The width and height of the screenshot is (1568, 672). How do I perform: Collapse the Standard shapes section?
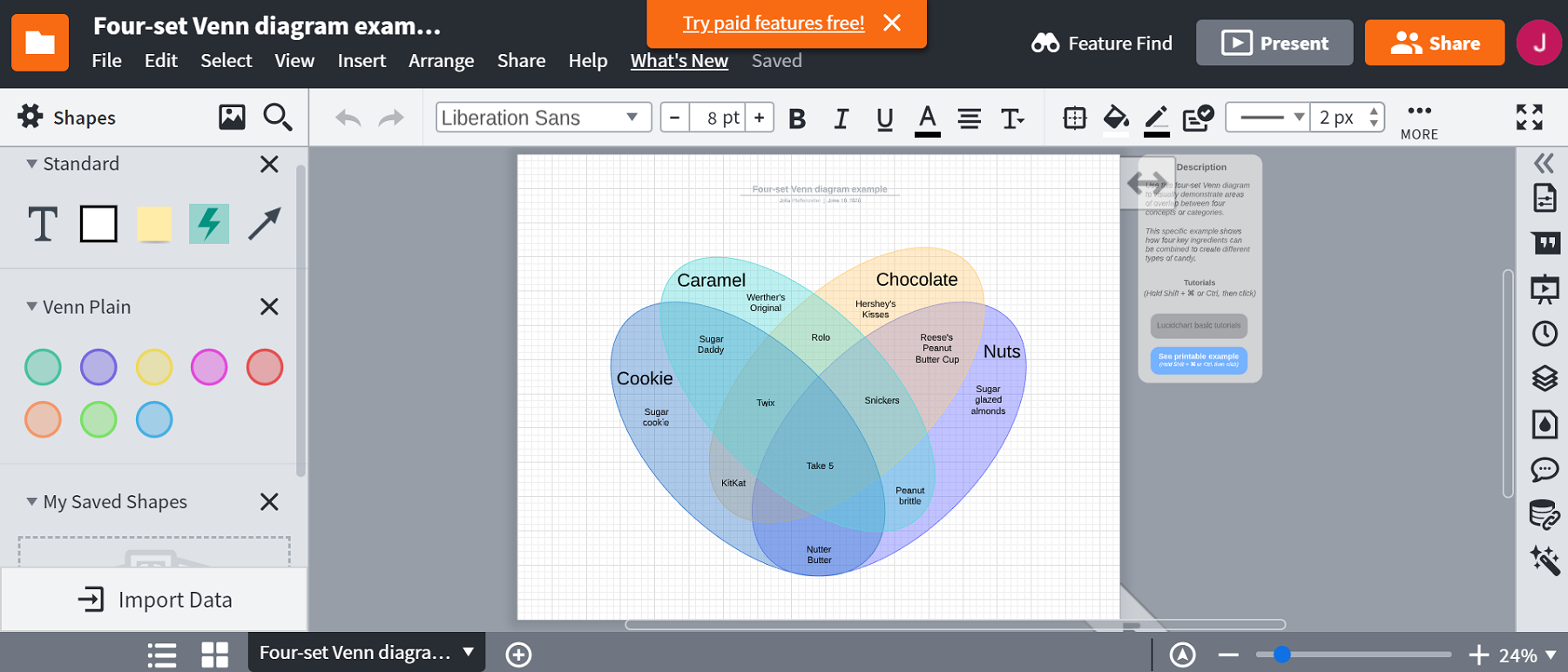[31, 164]
